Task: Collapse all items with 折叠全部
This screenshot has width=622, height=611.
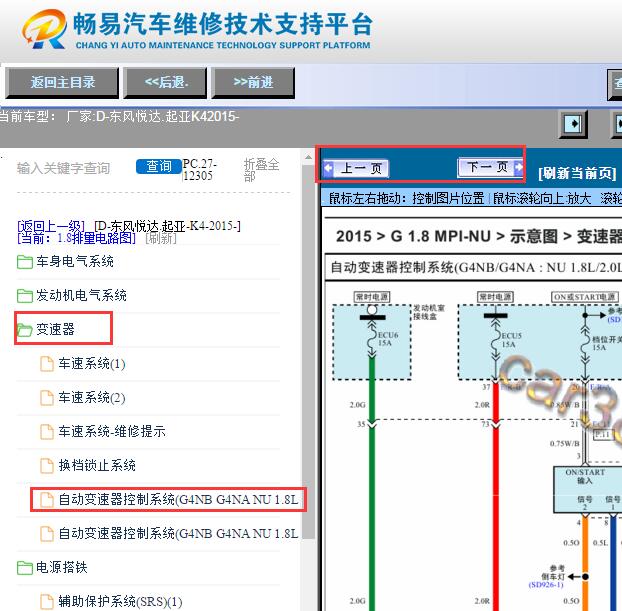Action: click(x=261, y=170)
